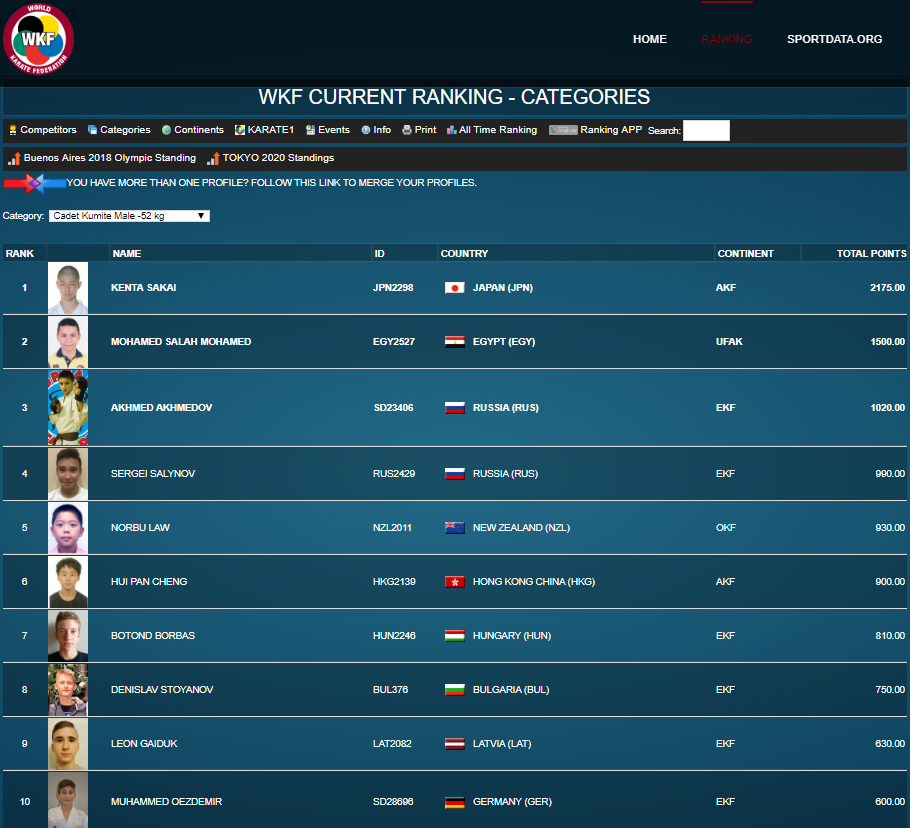
Task: Click the WKF federation logo
Action: (x=38, y=38)
